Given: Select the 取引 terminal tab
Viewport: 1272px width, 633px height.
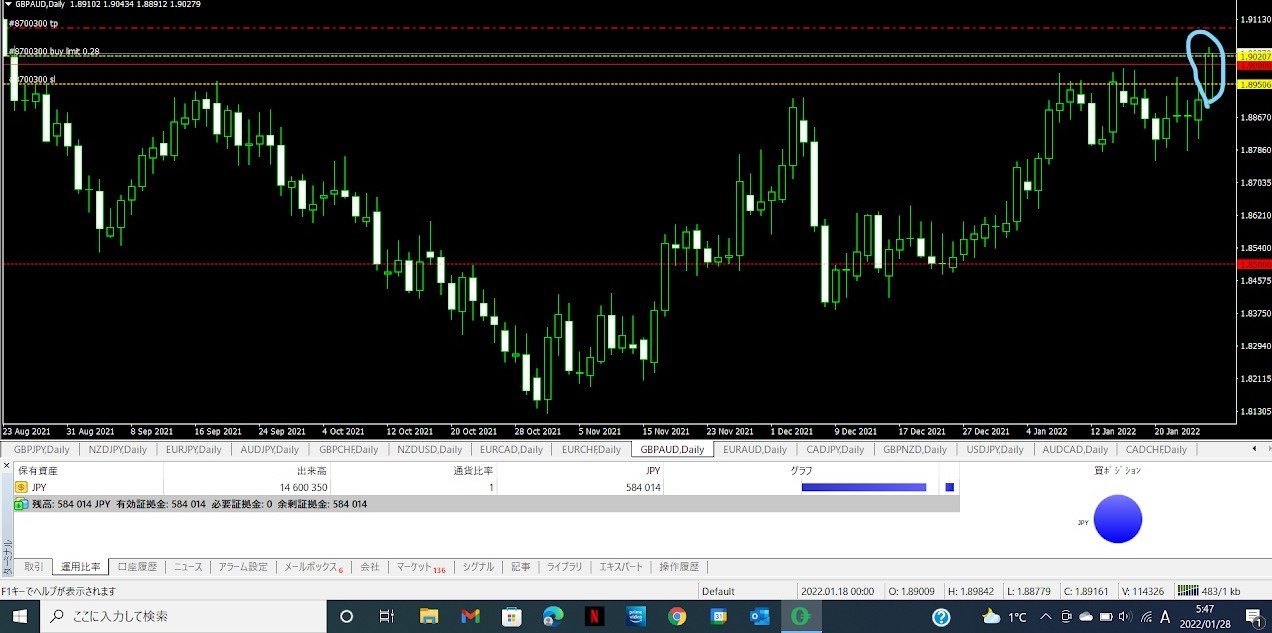Looking at the screenshot, I should coord(33,567).
